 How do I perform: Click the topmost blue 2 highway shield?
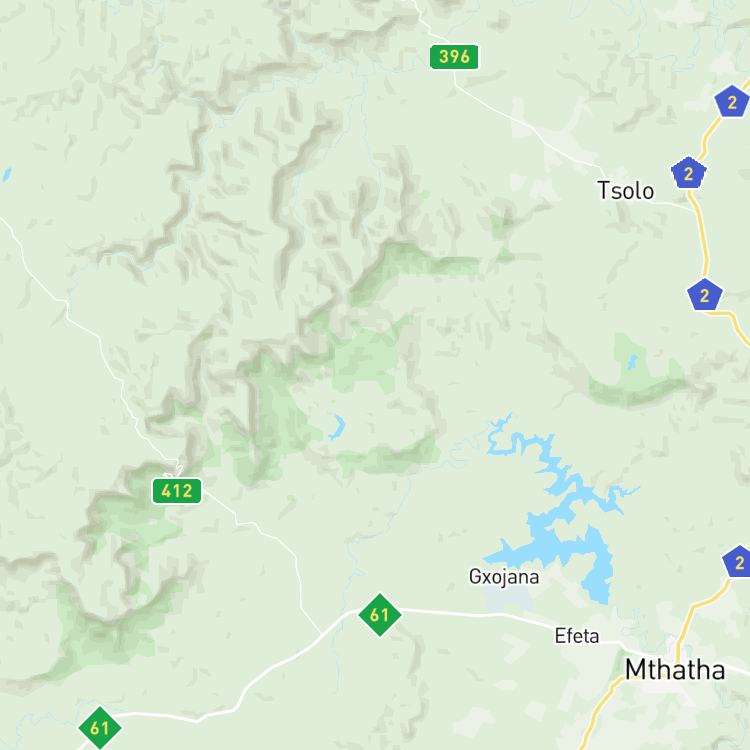(x=732, y=101)
